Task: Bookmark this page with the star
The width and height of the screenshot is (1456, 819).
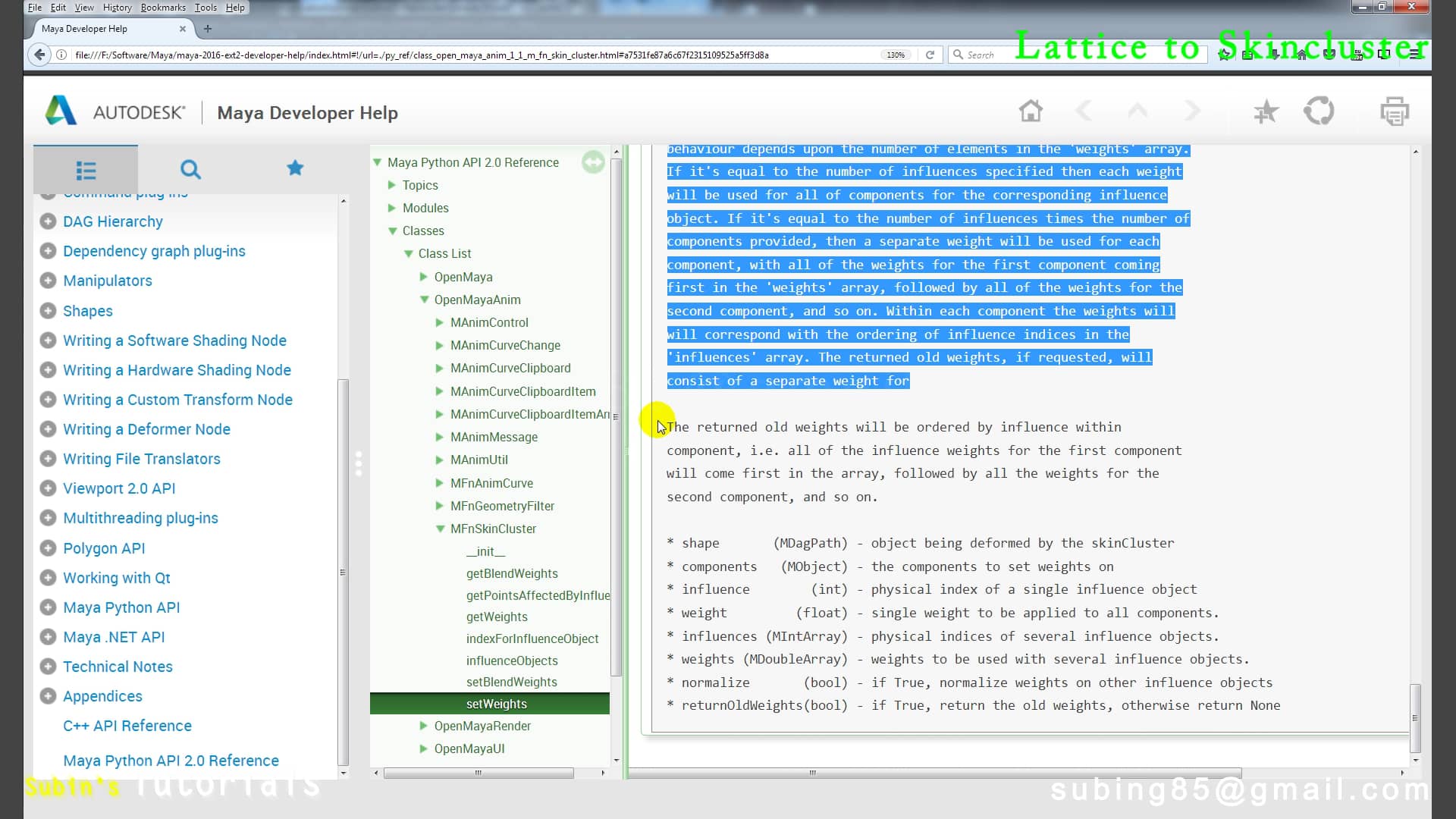Action: point(1222,55)
